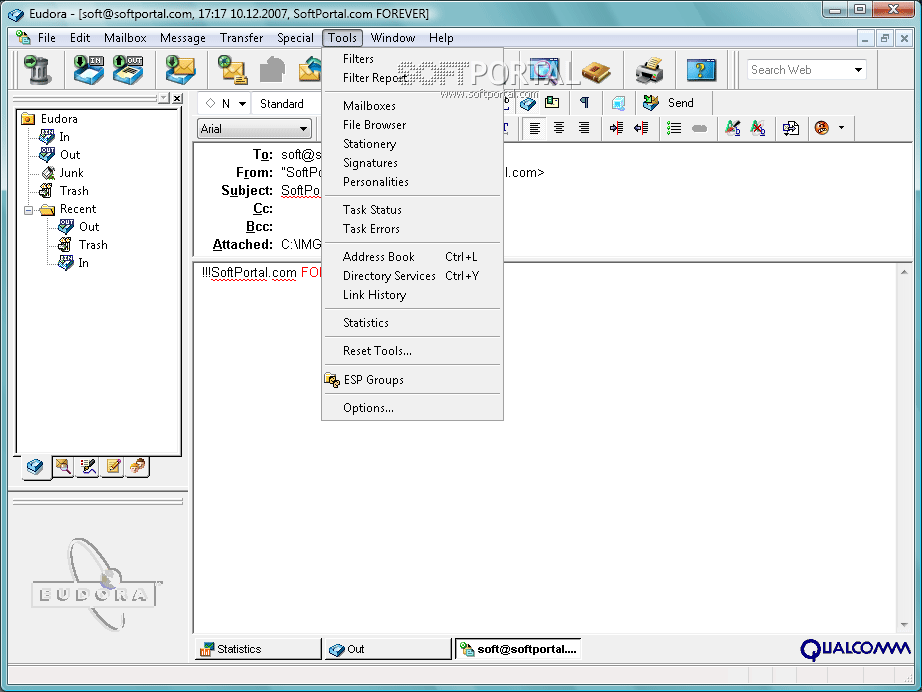922x692 pixels.
Task: Click the context Help question mark icon
Action: pyautogui.click(x=701, y=70)
